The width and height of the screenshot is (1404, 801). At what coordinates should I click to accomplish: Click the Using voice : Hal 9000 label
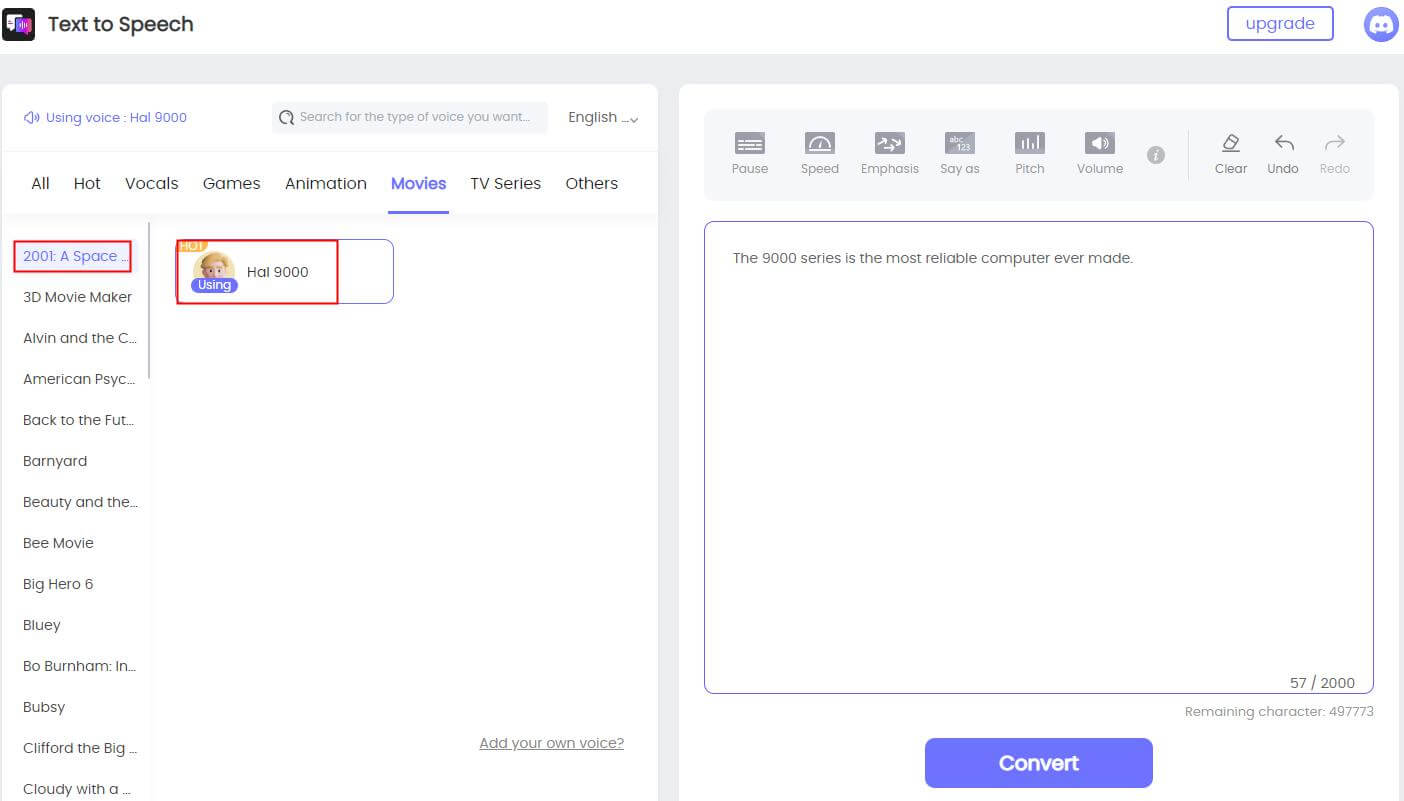coord(116,117)
